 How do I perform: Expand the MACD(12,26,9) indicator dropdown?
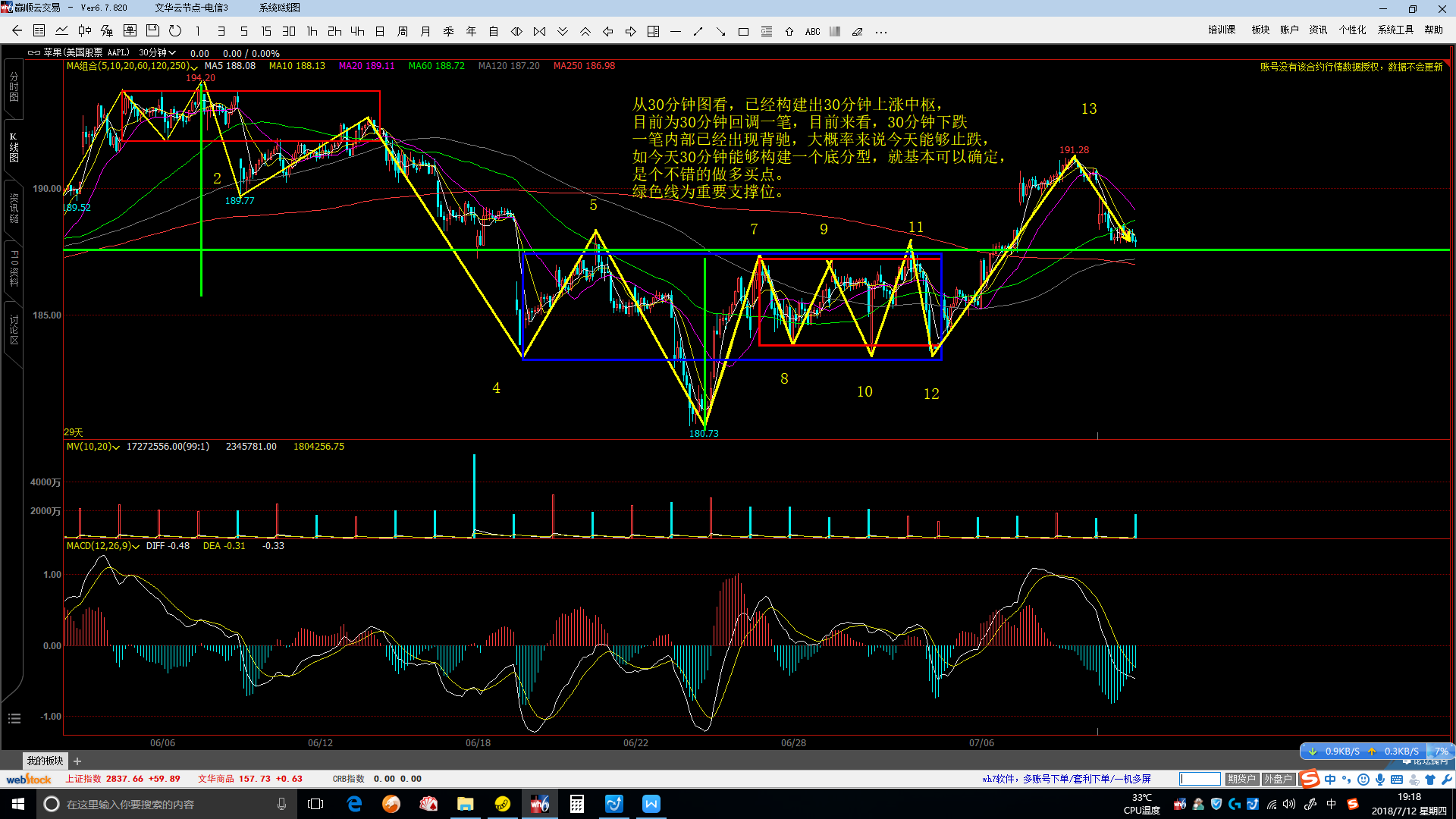click(x=136, y=546)
